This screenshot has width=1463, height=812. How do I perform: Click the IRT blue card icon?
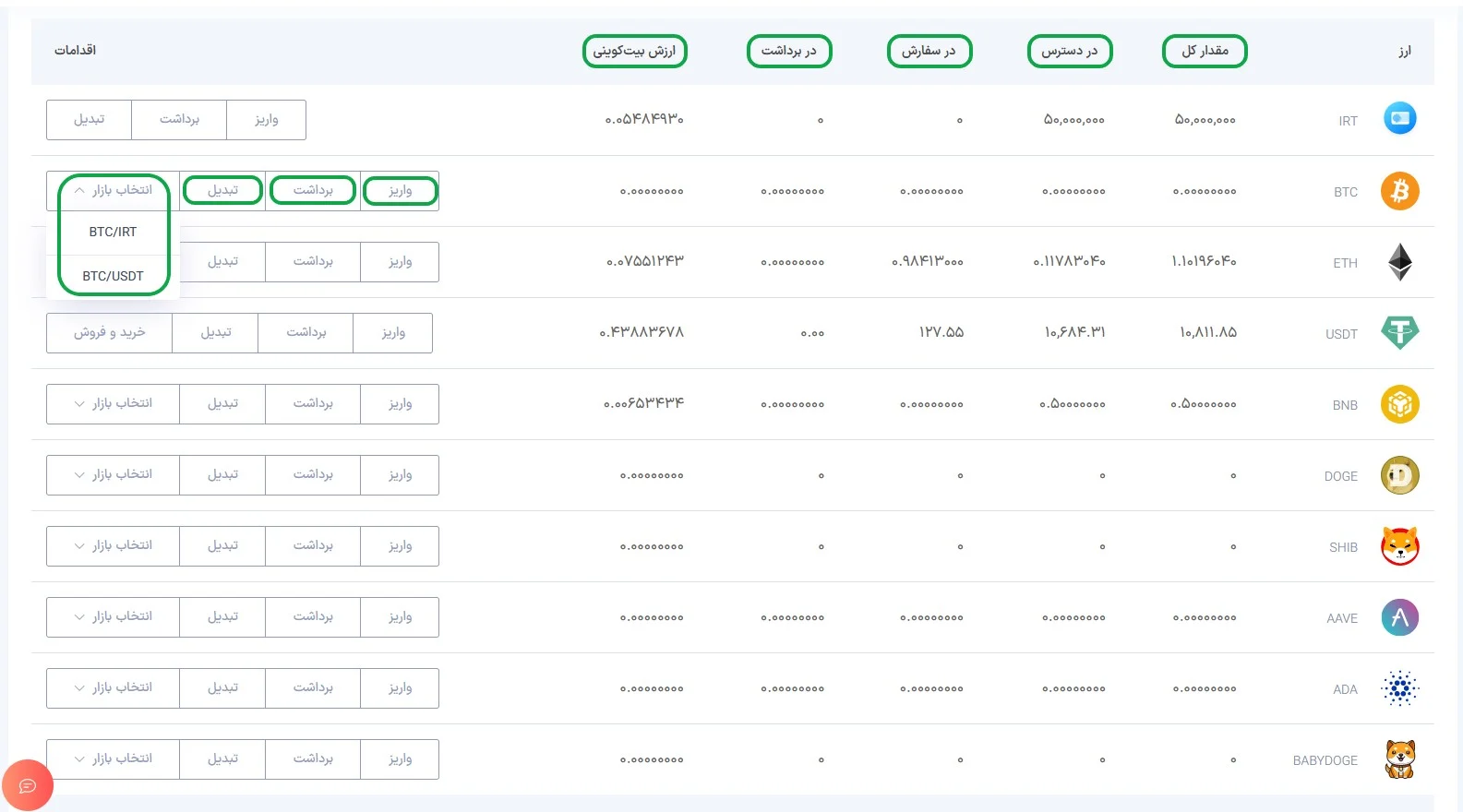click(x=1399, y=118)
